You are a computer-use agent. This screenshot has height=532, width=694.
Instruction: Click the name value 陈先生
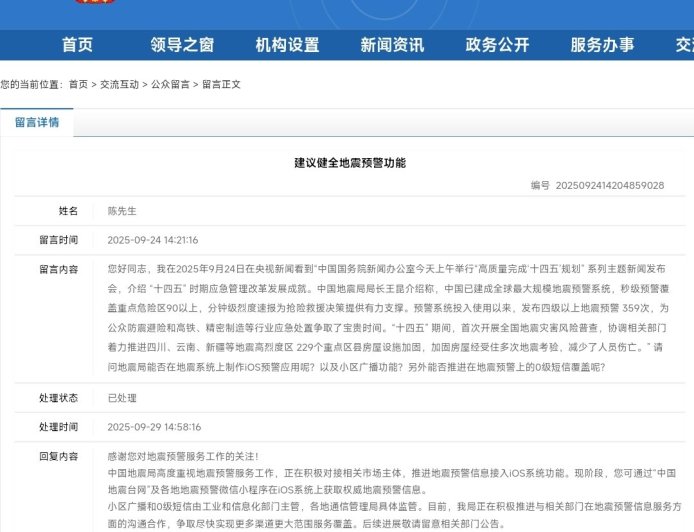click(x=121, y=211)
